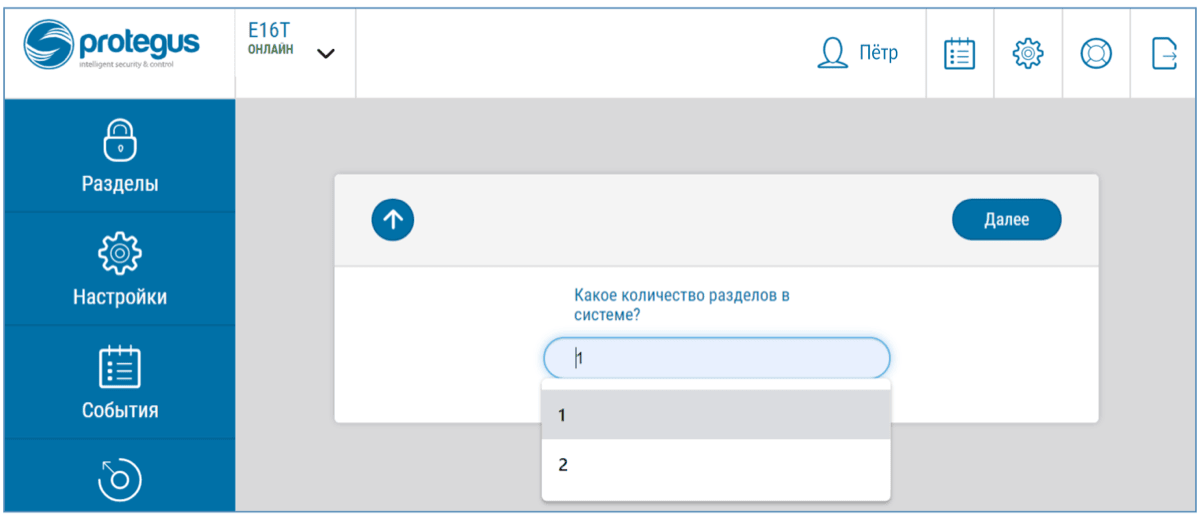Click the padlock icon in sidebar

click(x=120, y=141)
